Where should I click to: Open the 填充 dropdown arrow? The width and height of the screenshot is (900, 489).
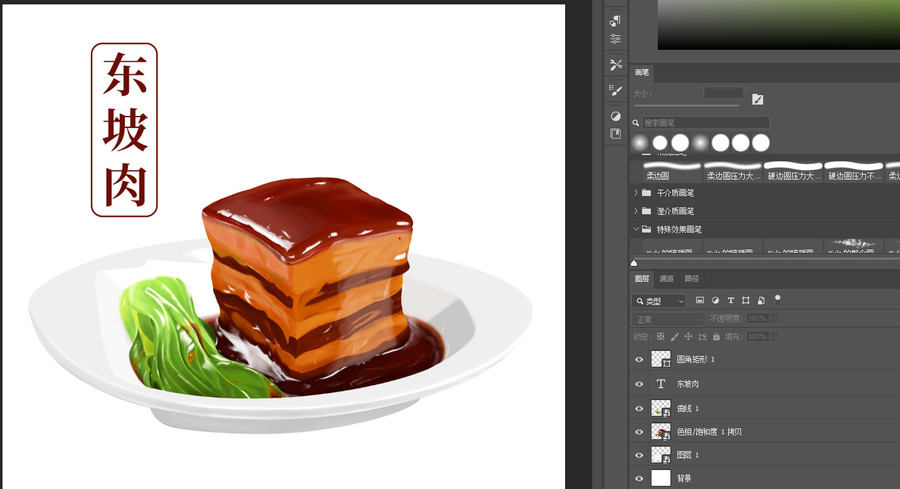click(x=775, y=336)
